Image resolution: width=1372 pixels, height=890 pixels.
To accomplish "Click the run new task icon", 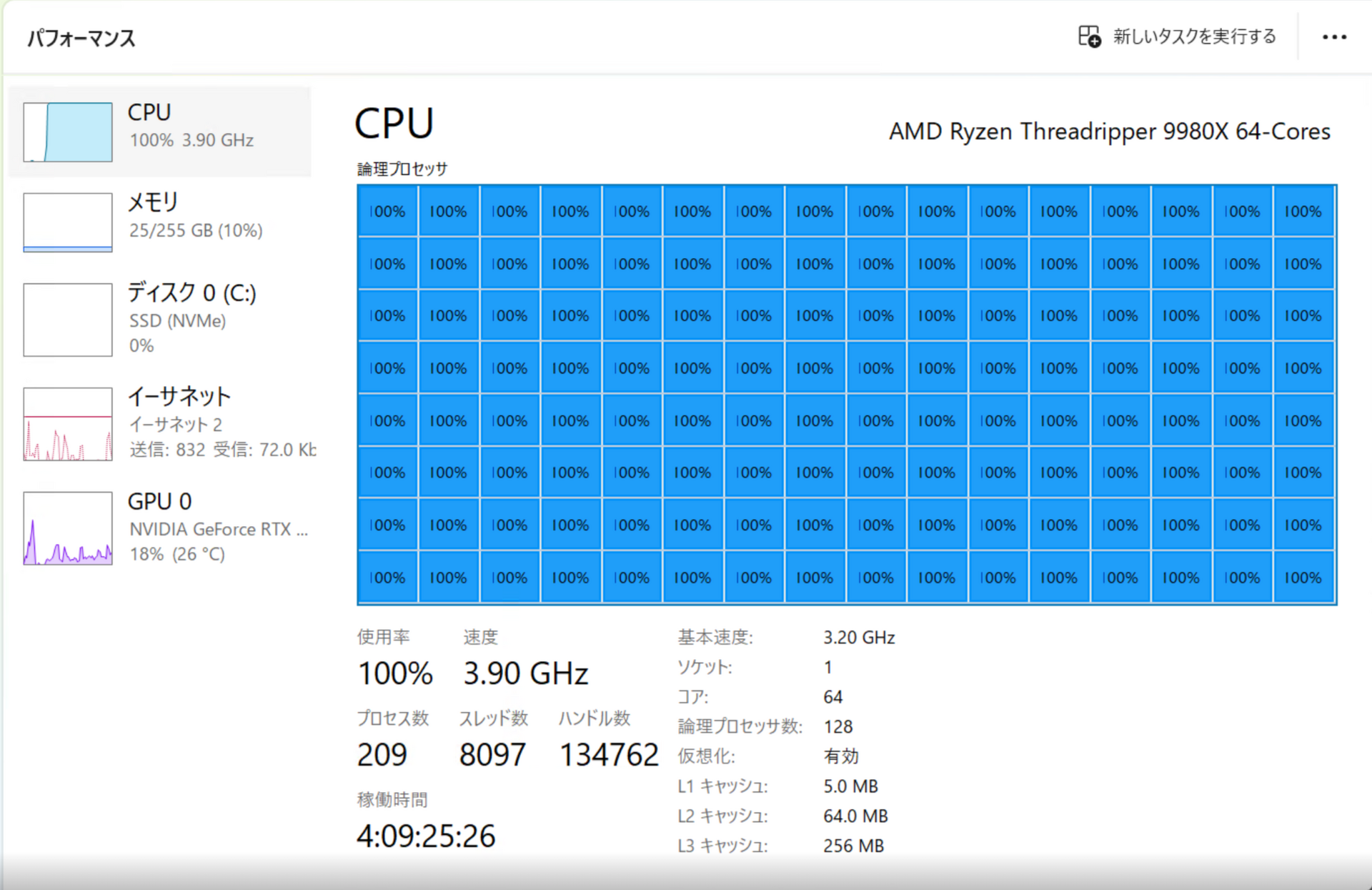I will pos(1089,36).
